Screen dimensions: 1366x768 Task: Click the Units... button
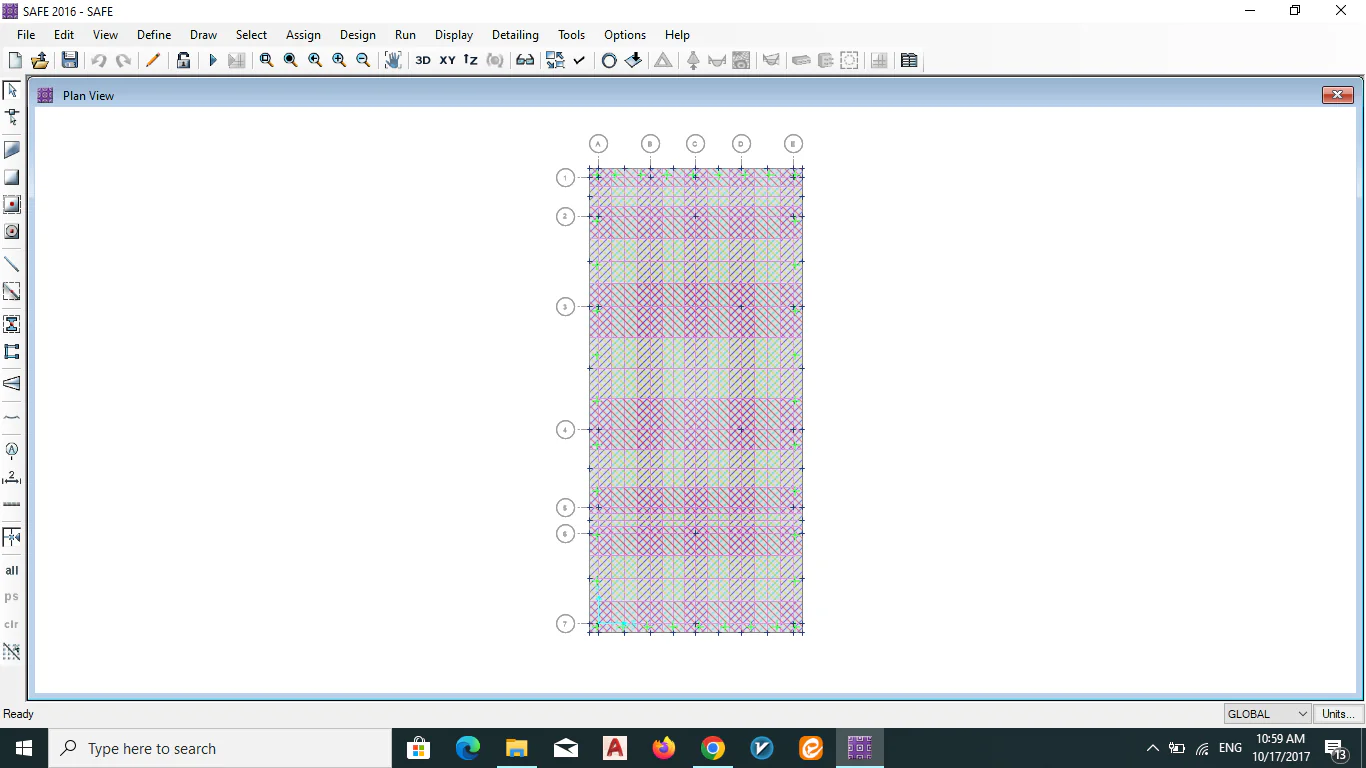[1338, 714]
